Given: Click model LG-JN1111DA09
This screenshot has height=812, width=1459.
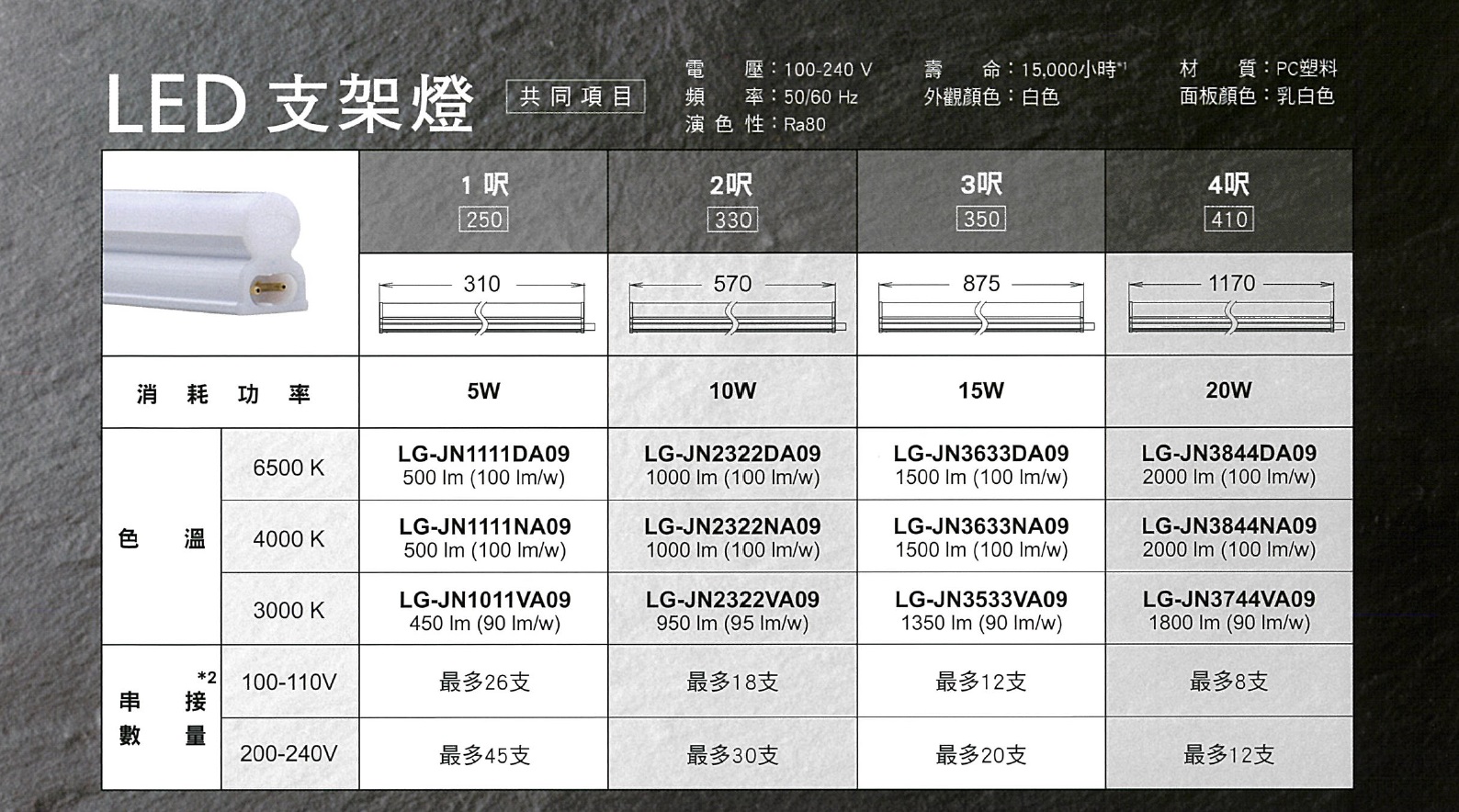Looking at the screenshot, I should coord(483,454).
